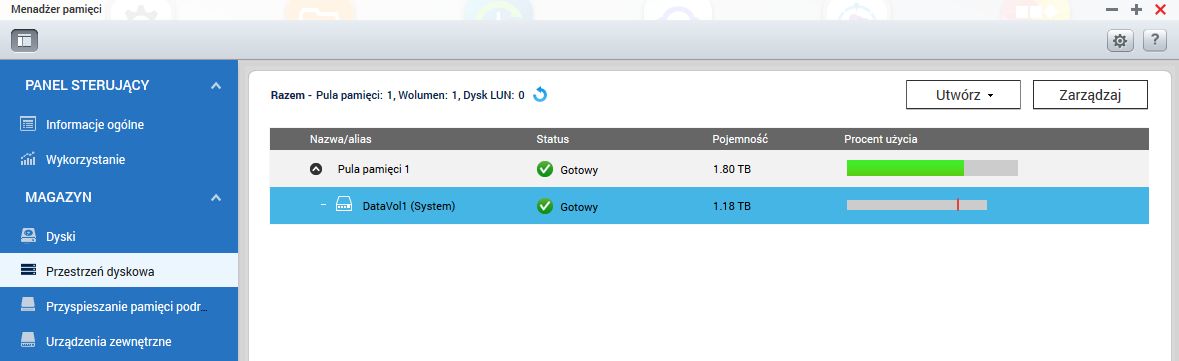Image resolution: width=1179 pixels, height=361 pixels.
Task: Click Pula pamięci 1 usage bar
Action: tap(932, 168)
